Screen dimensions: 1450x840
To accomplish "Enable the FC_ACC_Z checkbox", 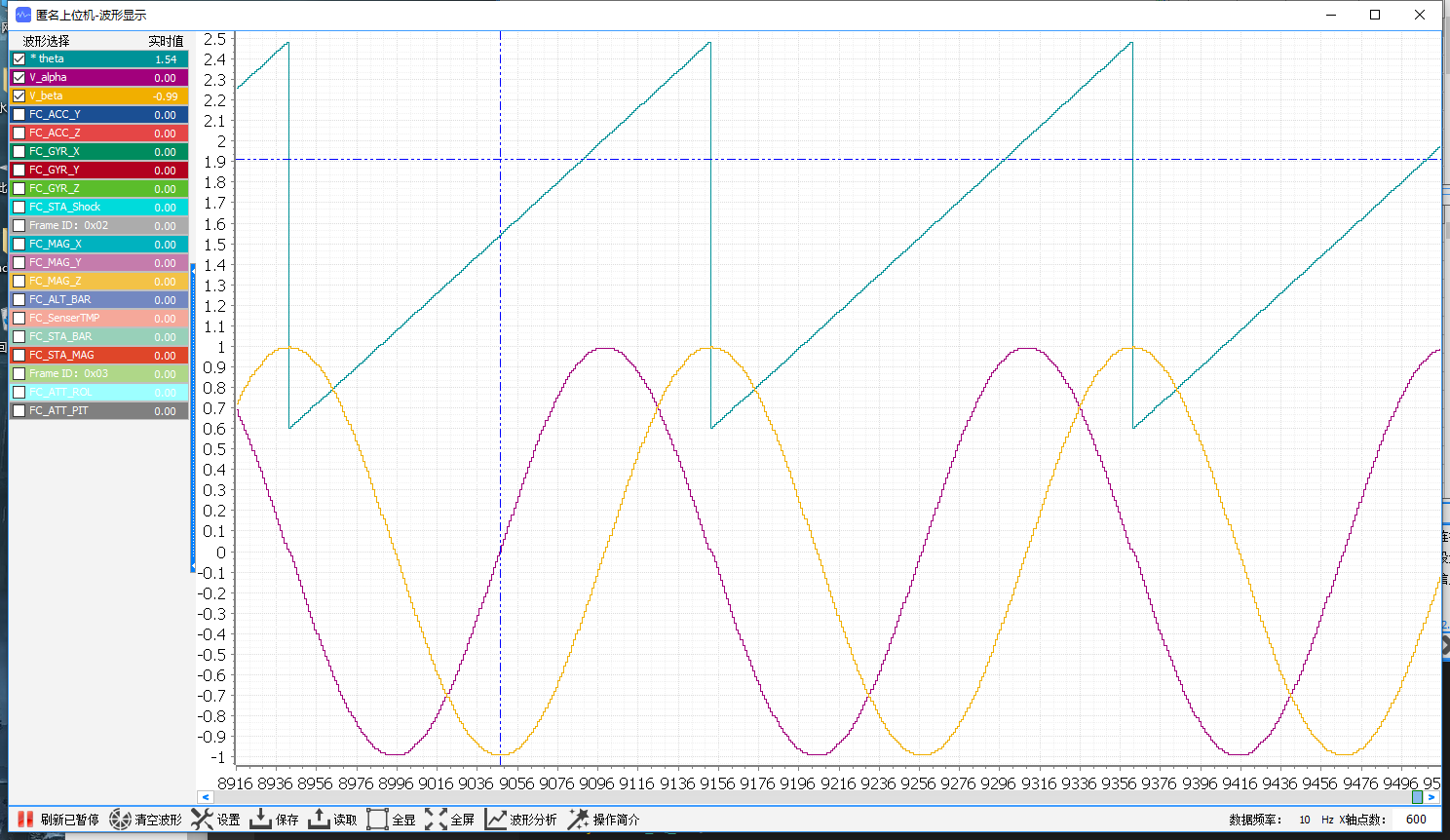I will (x=19, y=133).
